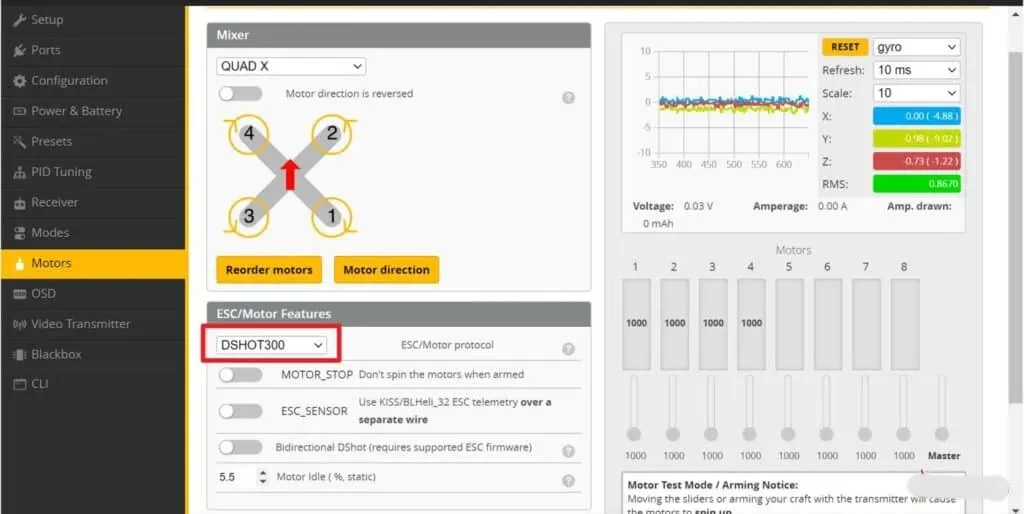Image resolution: width=1024 pixels, height=514 pixels.
Task: Click the RESET graph button
Action: (845, 47)
